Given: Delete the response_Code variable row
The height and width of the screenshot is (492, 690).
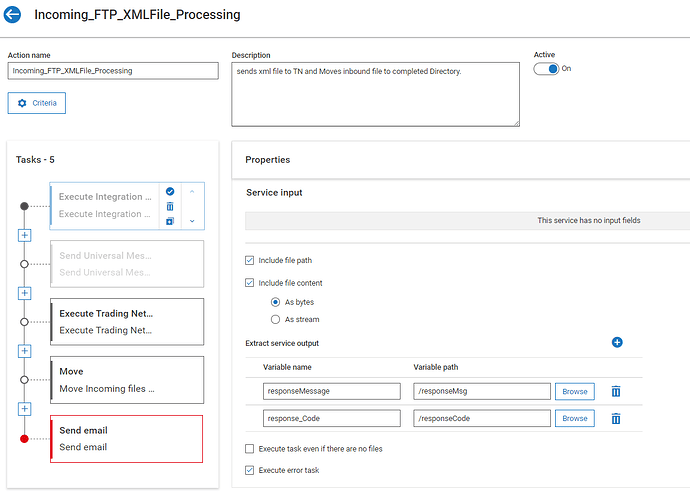Looking at the screenshot, I should point(616,418).
